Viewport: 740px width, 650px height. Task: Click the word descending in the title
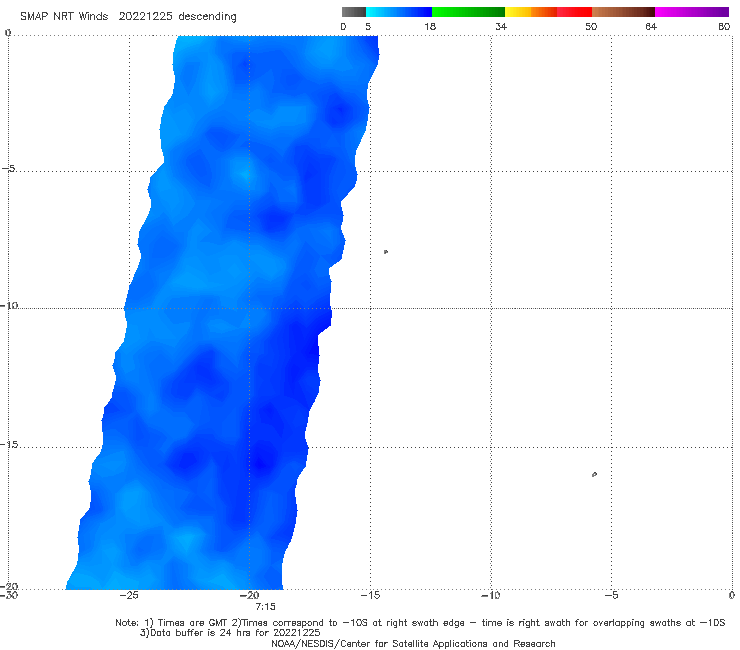pos(208,17)
